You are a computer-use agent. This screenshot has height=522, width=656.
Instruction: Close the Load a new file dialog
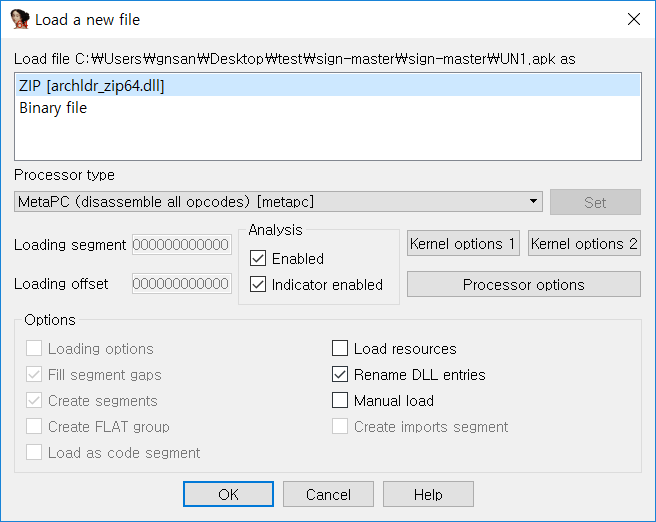633,19
